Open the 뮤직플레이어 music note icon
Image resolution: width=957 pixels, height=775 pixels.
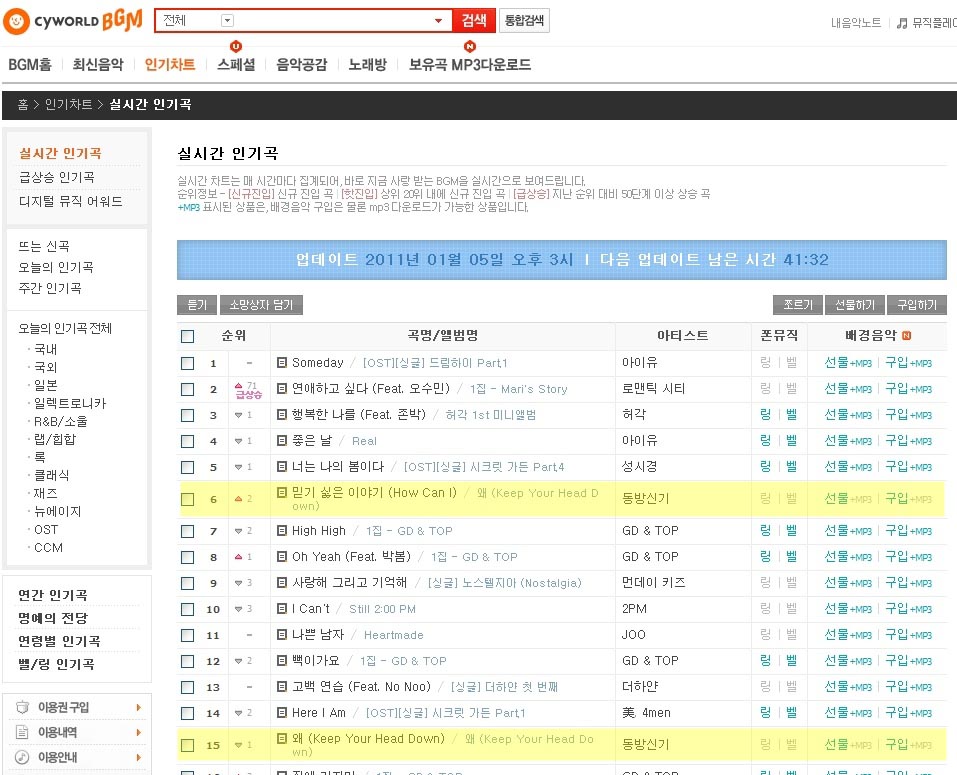902,24
